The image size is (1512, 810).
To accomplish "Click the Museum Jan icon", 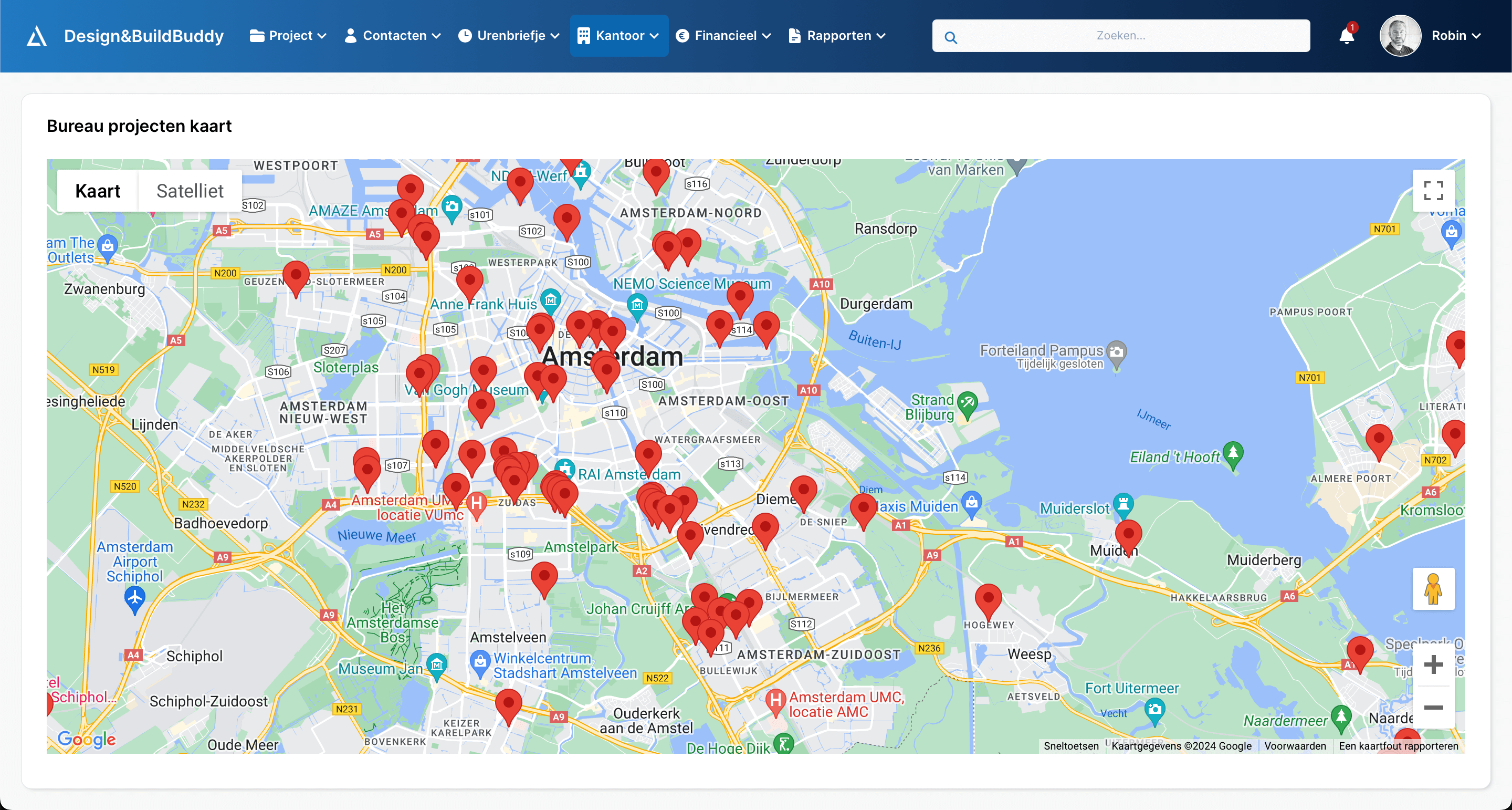I will [x=437, y=667].
